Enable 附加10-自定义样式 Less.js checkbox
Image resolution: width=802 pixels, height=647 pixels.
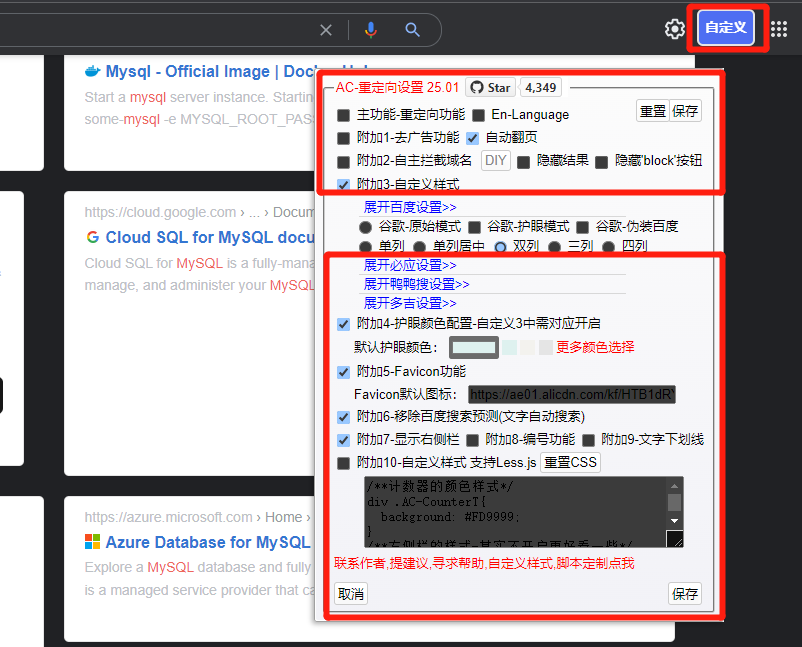(x=344, y=463)
